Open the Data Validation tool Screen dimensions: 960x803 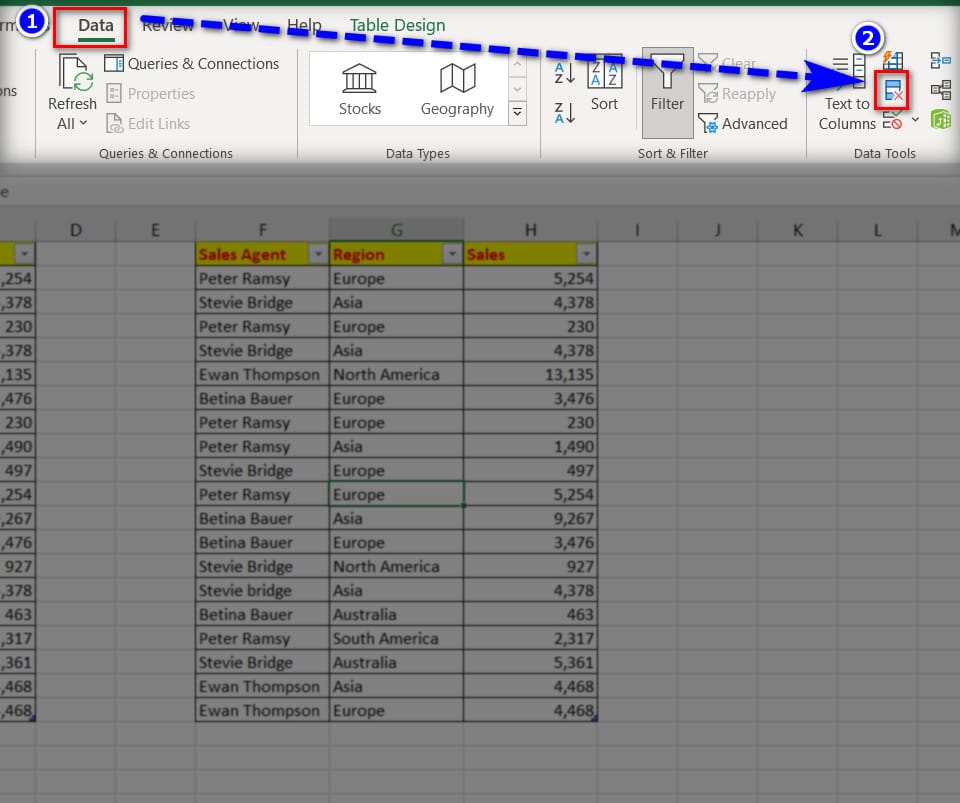pos(893,120)
